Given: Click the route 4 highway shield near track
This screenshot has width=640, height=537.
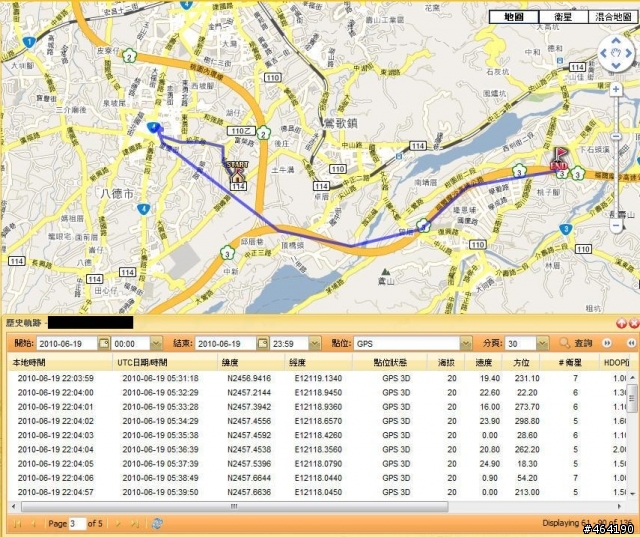Looking at the screenshot, I should click(x=153, y=127).
